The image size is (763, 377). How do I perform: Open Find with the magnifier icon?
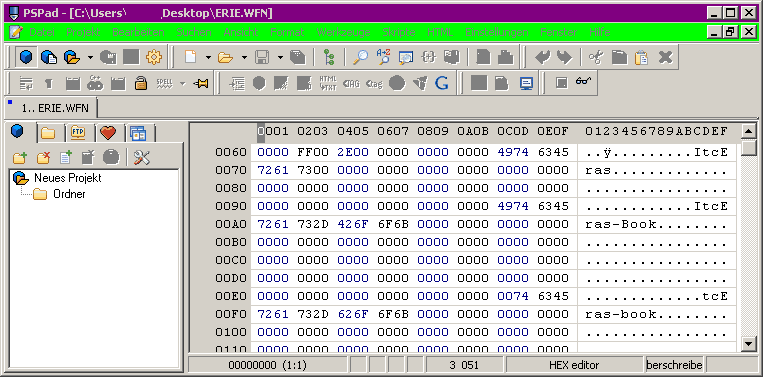[x=361, y=58]
